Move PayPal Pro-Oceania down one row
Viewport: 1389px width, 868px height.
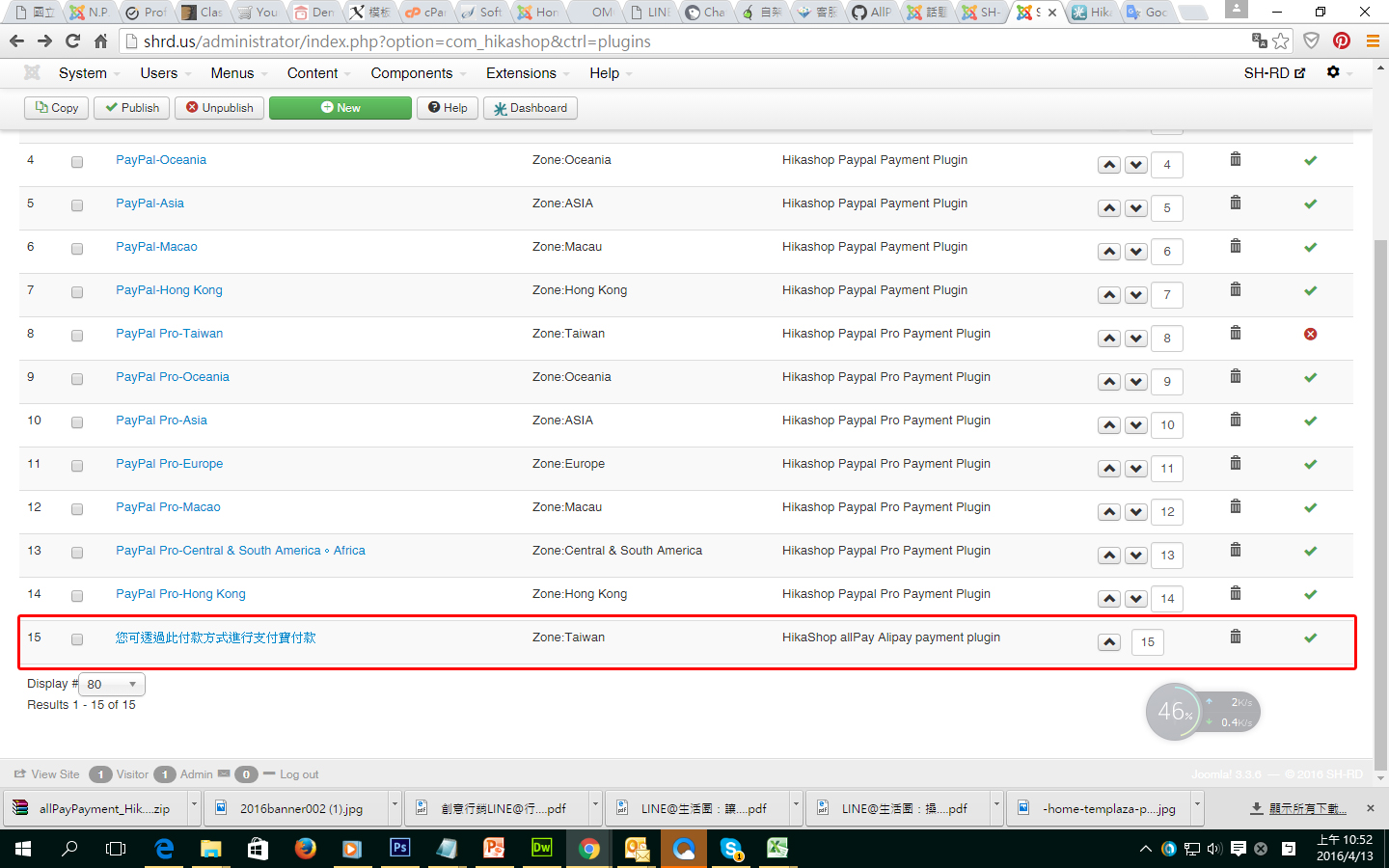(x=1136, y=382)
